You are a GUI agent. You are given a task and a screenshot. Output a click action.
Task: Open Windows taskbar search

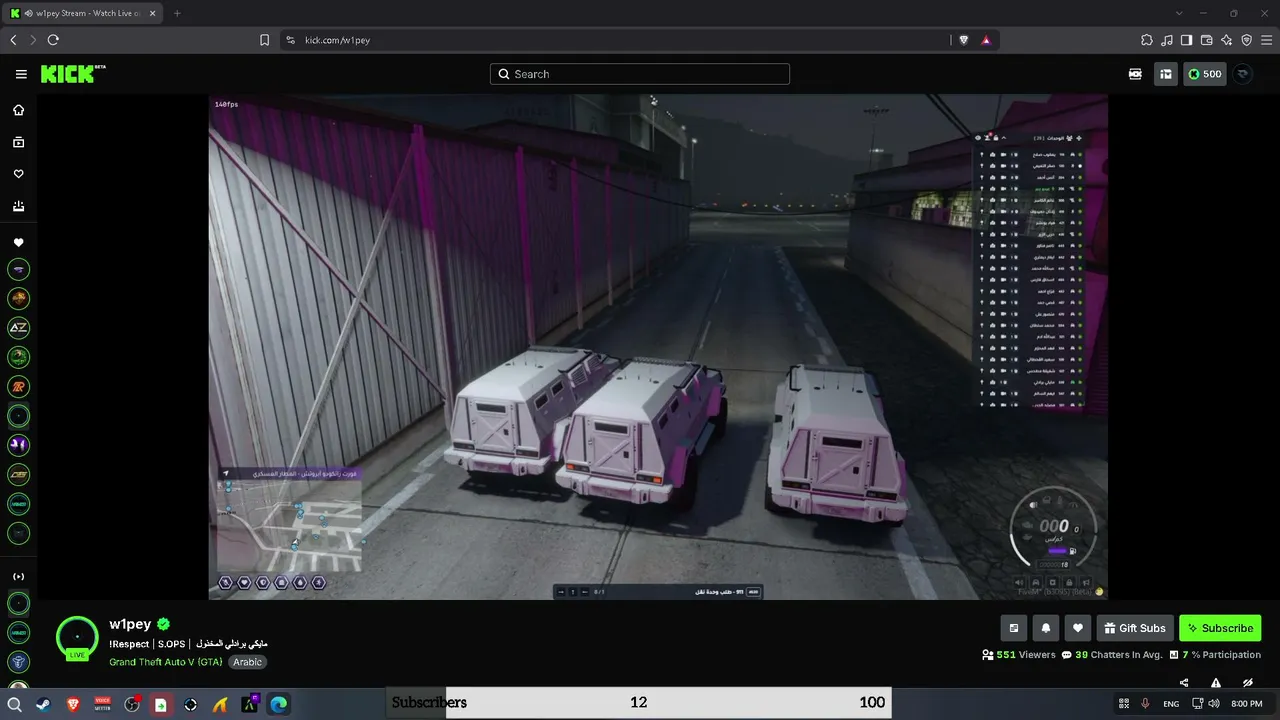click(x=15, y=704)
